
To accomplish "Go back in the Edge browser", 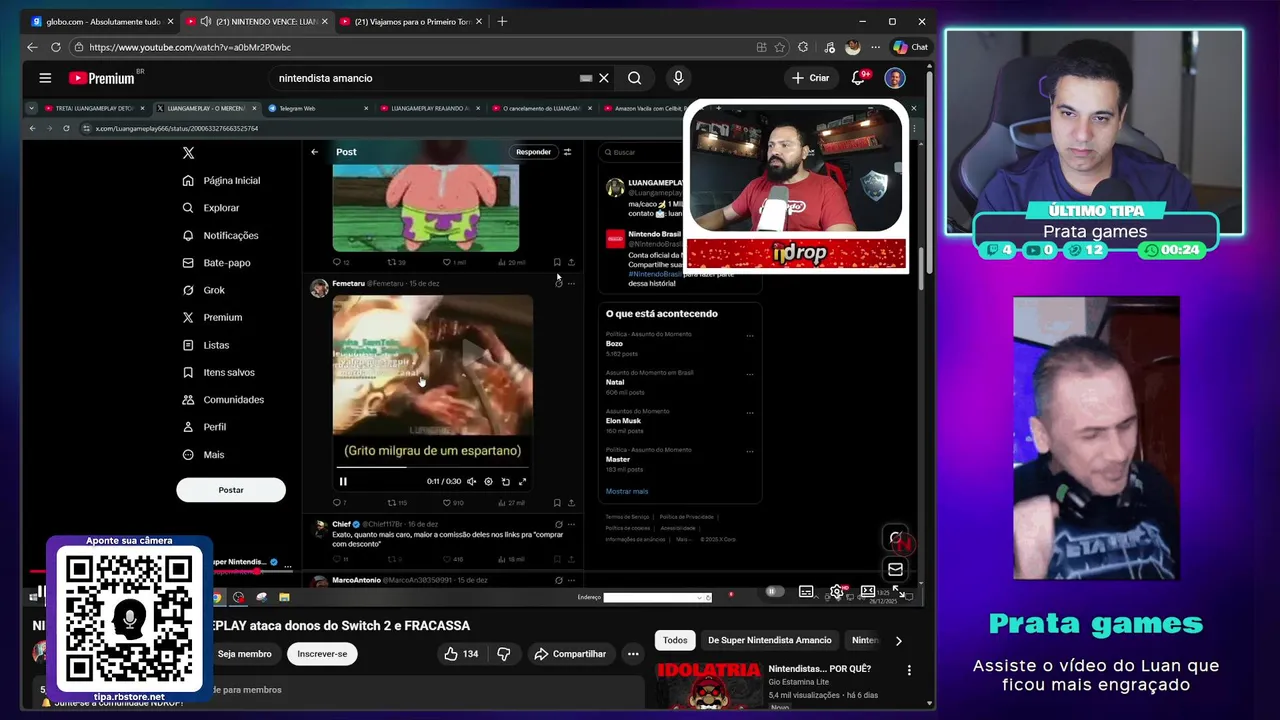I will pos(32,47).
